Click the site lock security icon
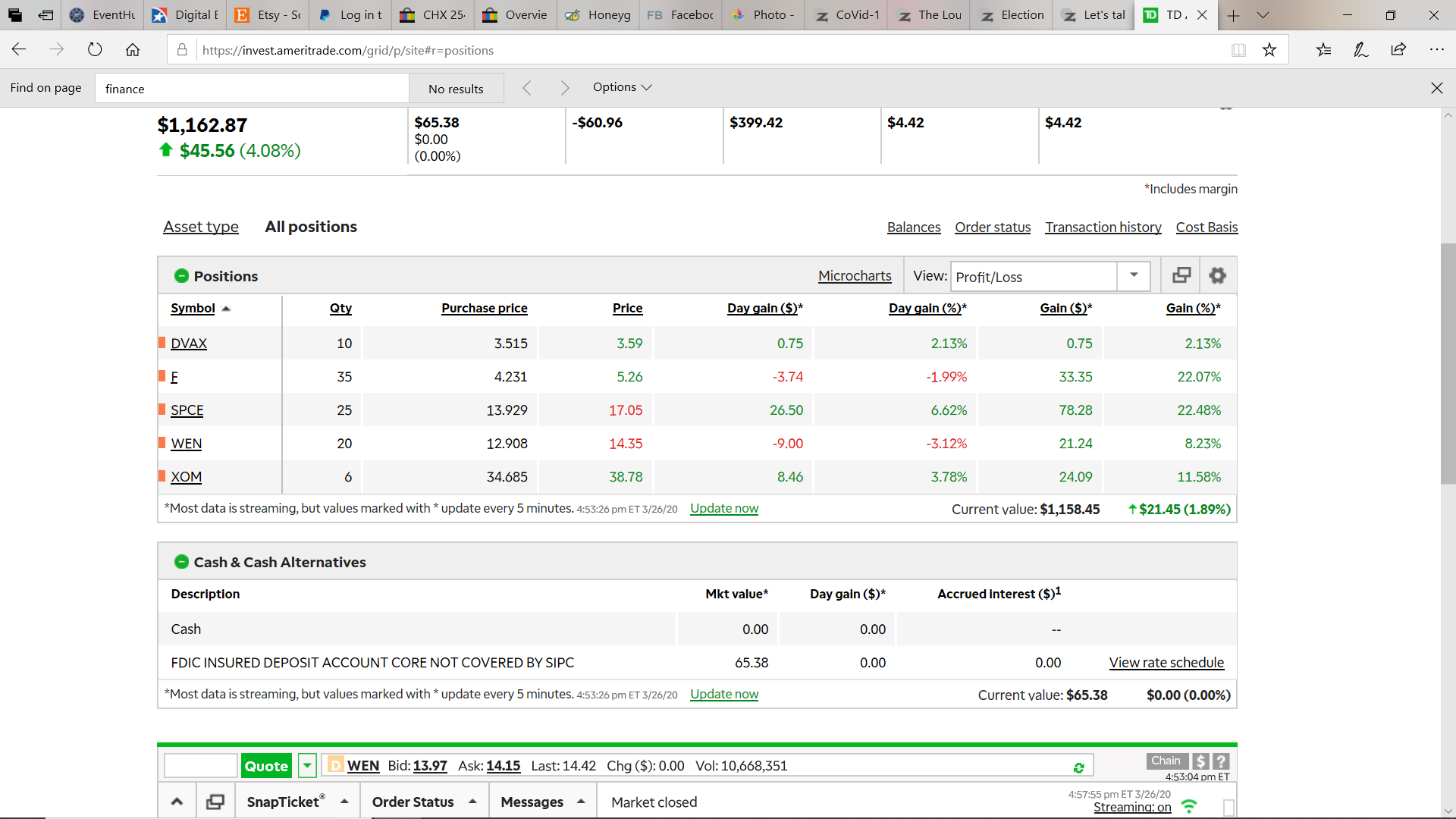 (182, 50)
